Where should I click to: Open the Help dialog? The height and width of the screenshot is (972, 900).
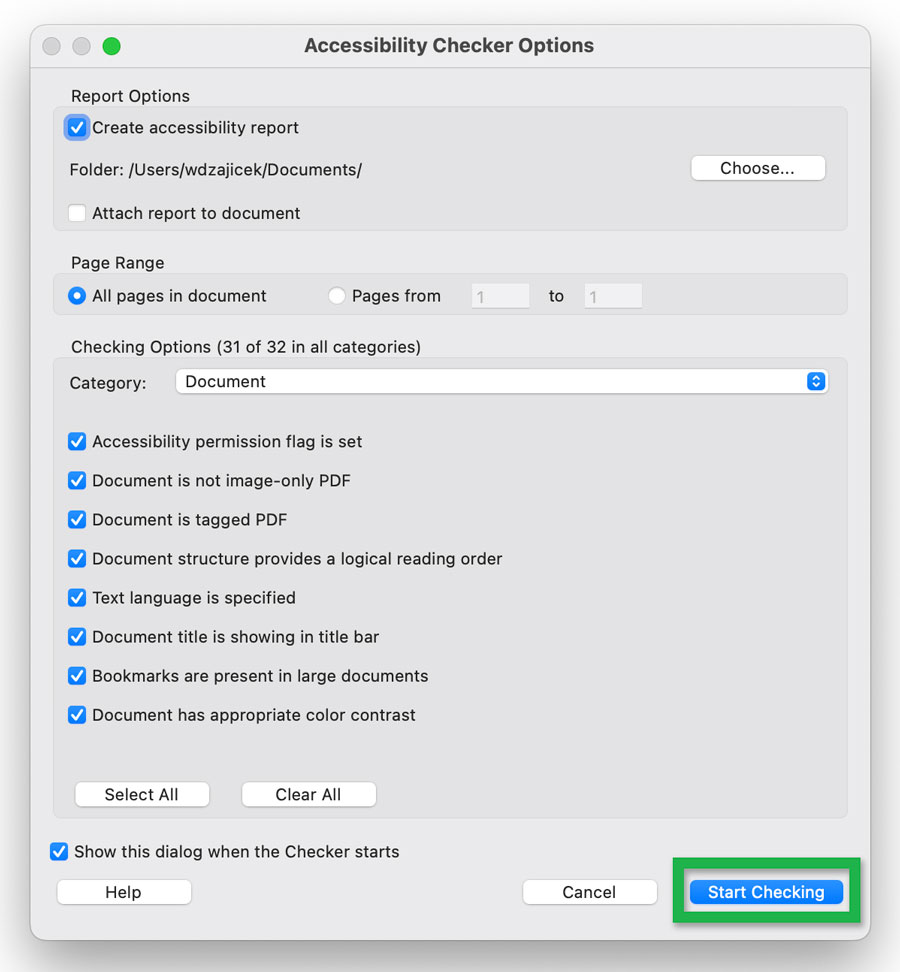coord(123,891)
